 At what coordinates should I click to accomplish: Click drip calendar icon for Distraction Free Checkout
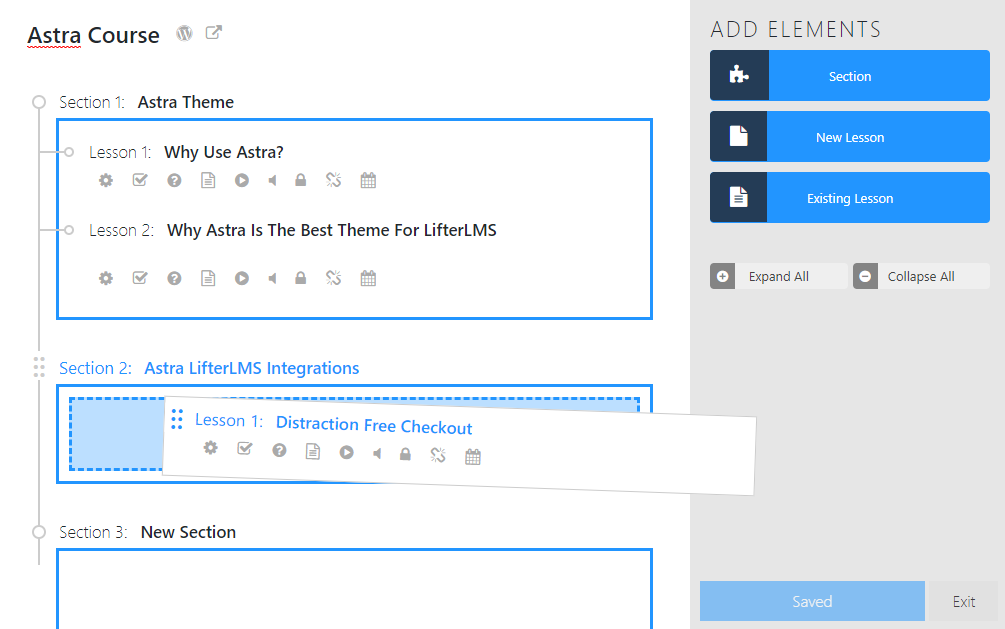pyautogui.click(x=473, y=457)
